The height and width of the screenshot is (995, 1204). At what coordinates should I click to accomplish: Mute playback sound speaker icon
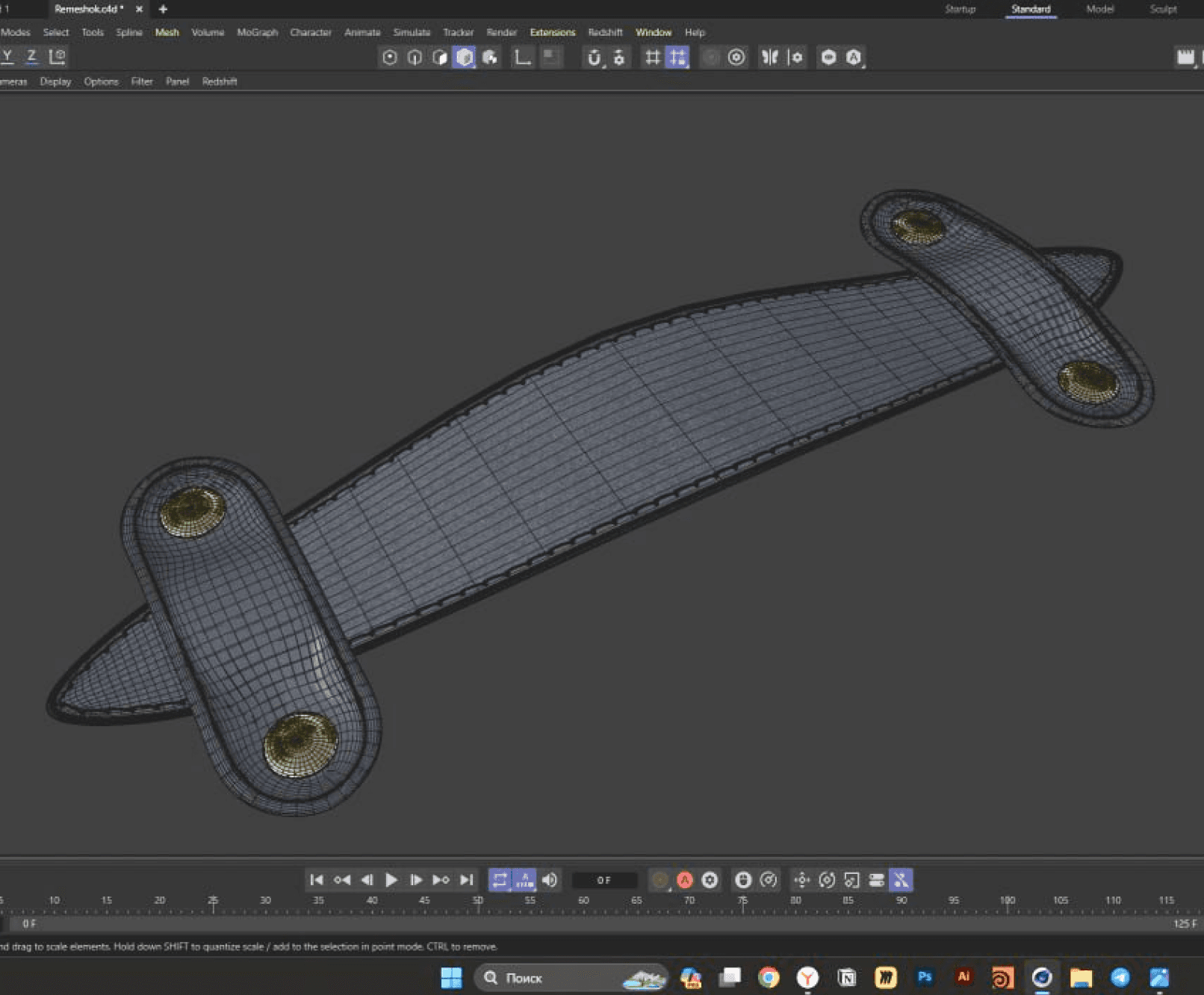tap(550, 880)
